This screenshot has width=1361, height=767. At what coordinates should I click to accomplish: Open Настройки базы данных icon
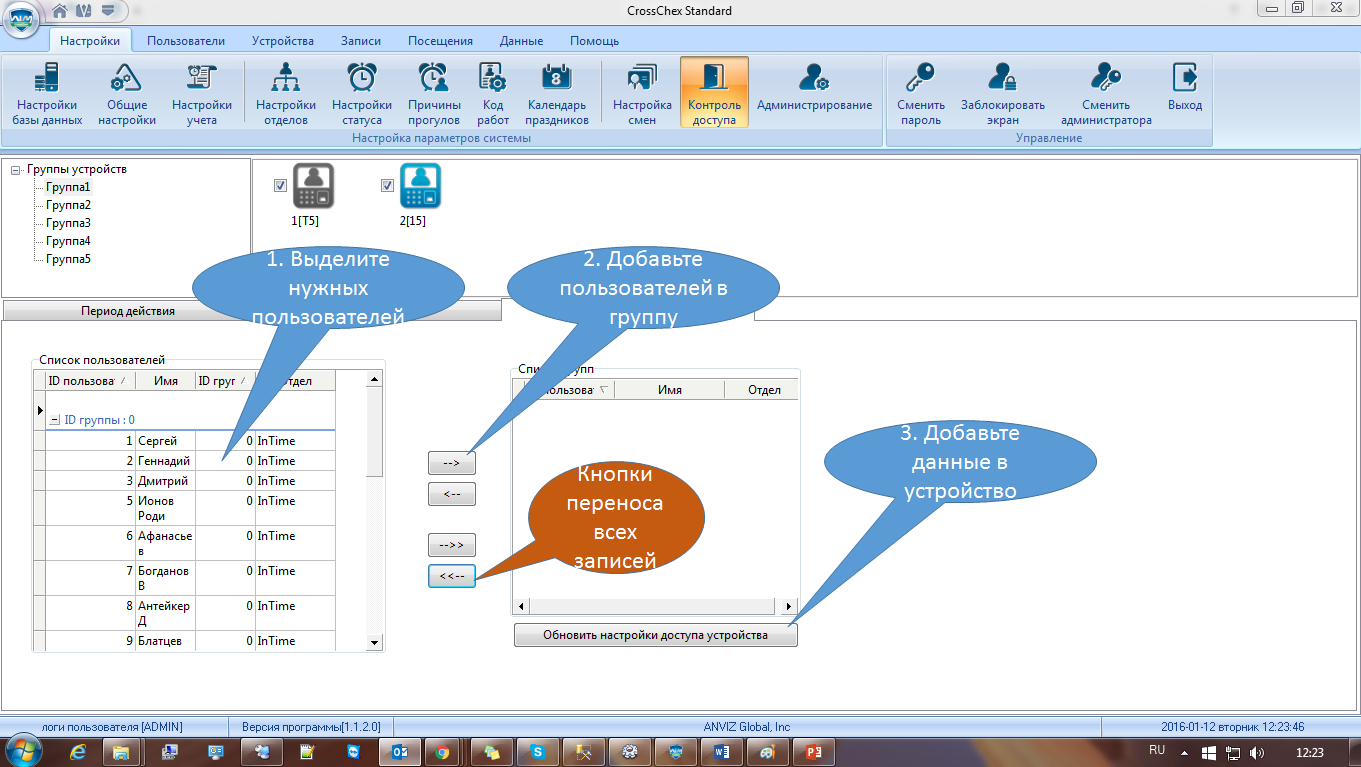[47, 78]
